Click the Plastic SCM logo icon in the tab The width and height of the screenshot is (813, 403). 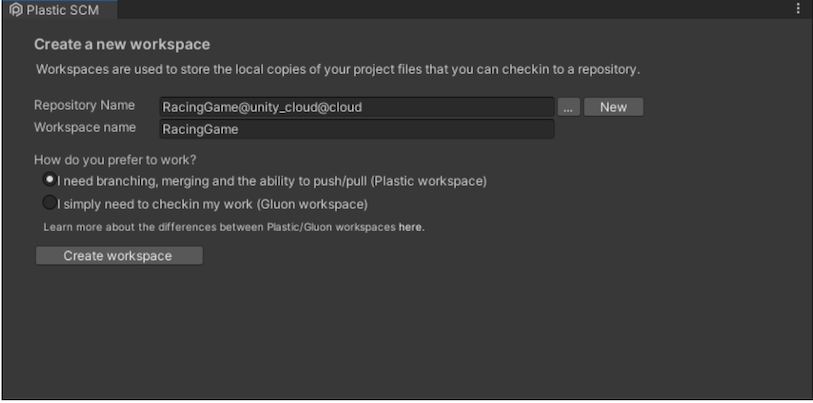point(15,8)
